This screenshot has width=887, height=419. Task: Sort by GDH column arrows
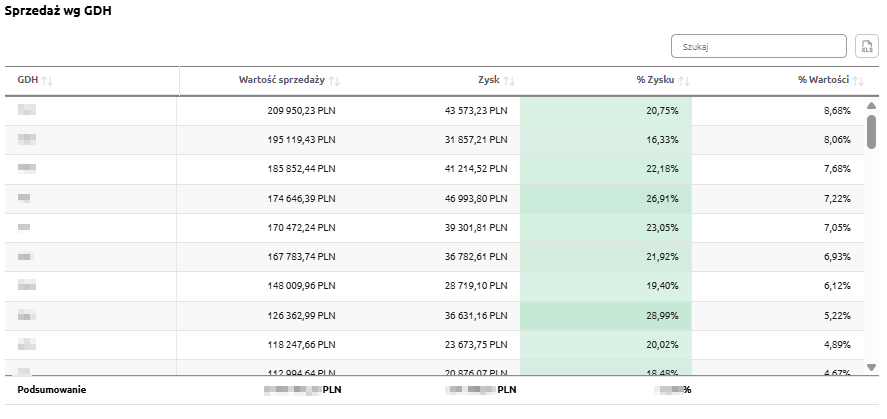pos(47,80)
